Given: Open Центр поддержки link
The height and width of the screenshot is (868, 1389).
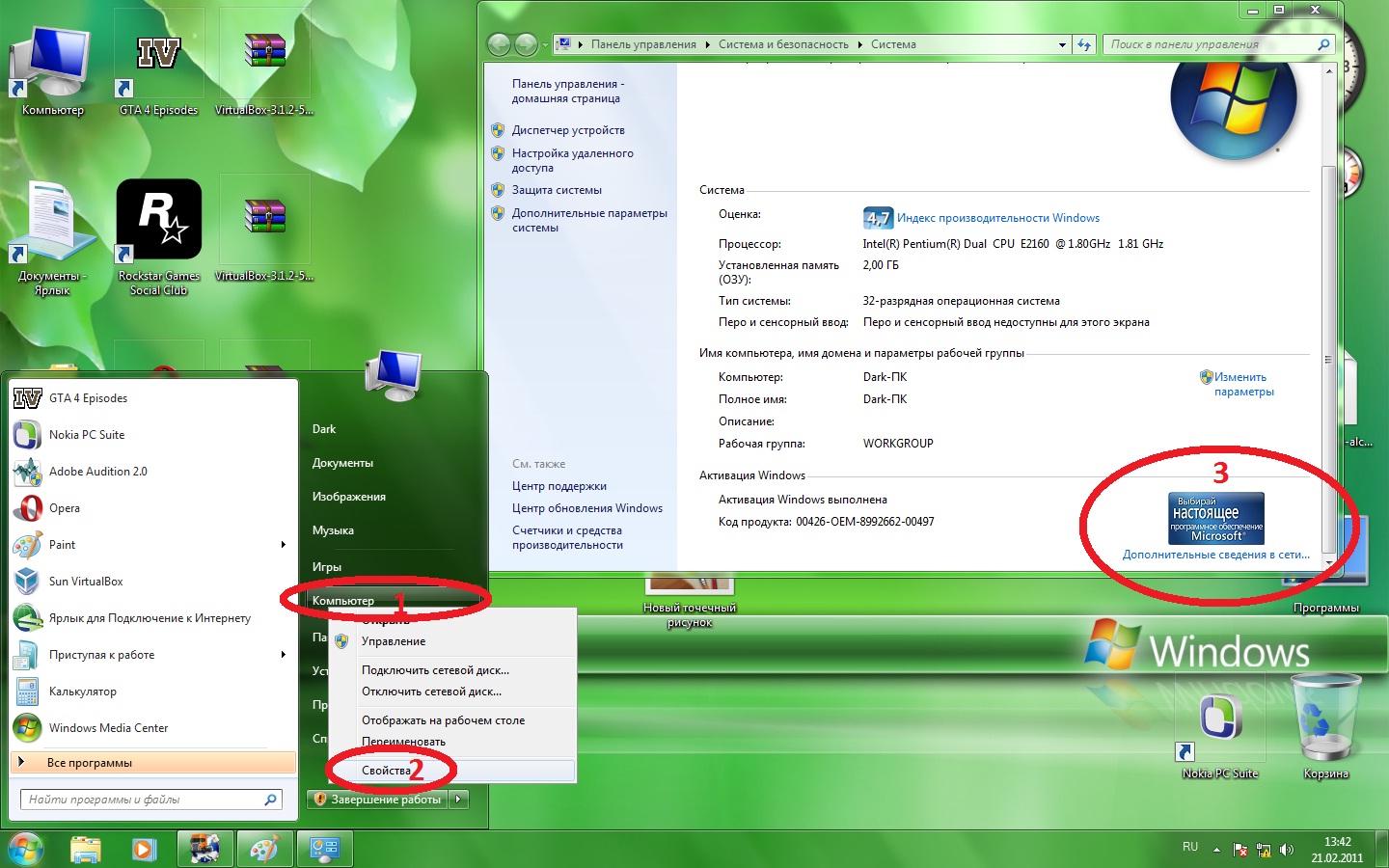Looking at the screenshot, I should click(559, 486).
